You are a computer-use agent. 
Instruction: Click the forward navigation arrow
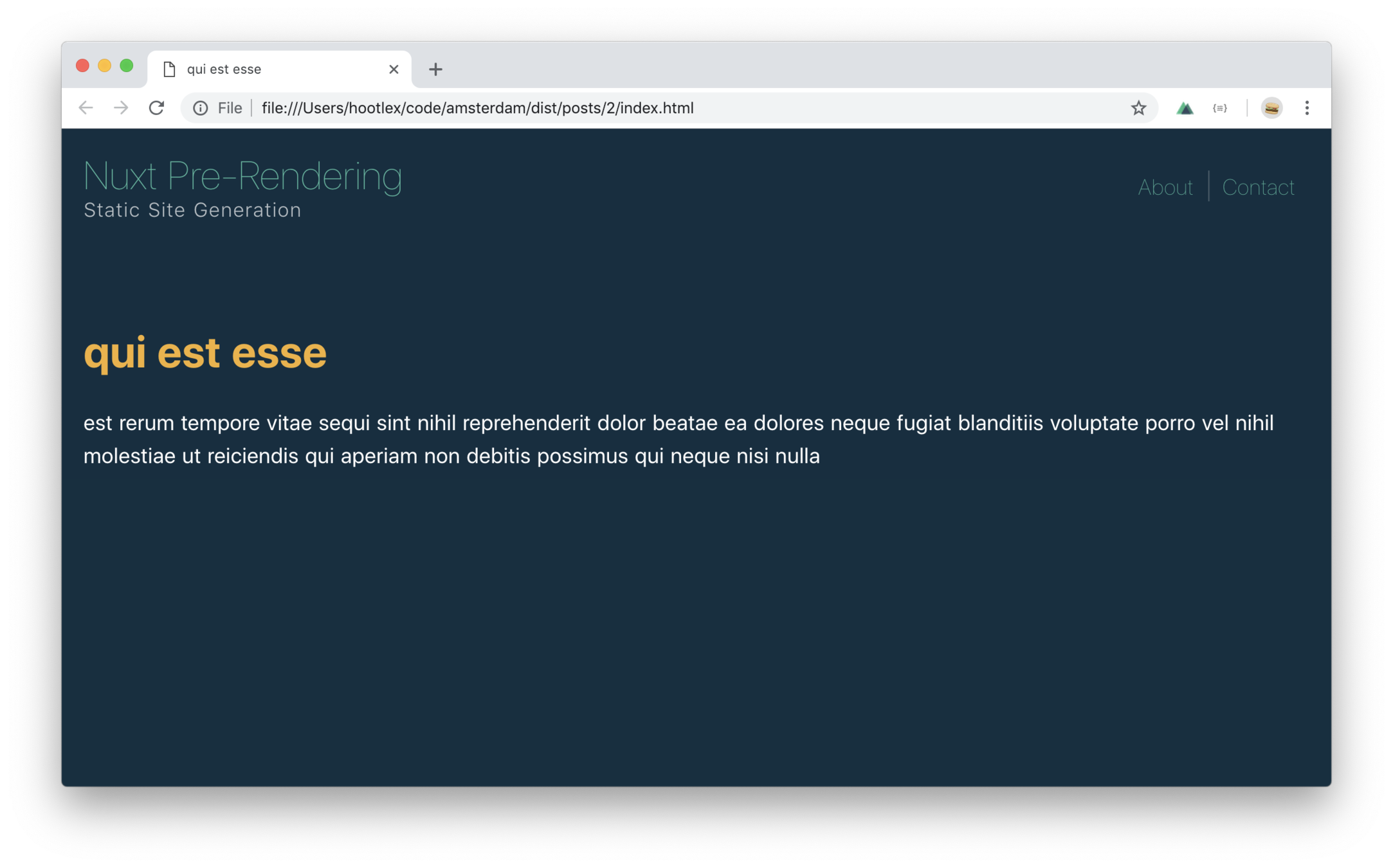[x=121, y=108]
